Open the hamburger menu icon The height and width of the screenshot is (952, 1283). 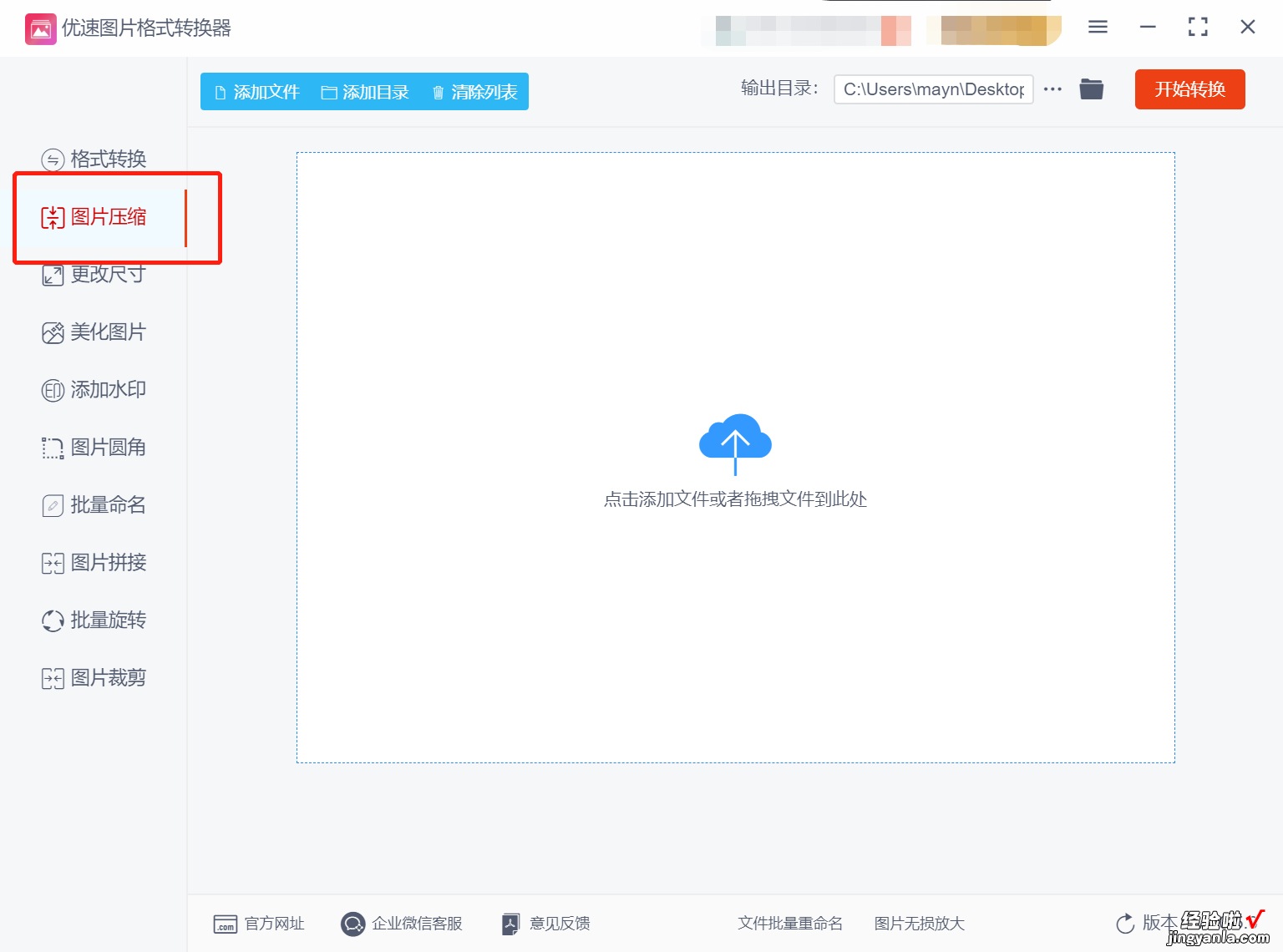(1098, 28)
